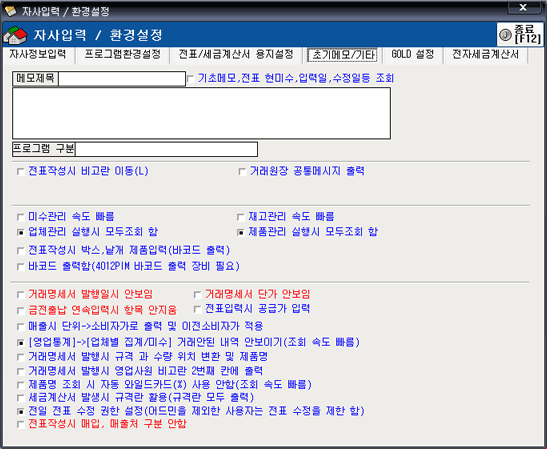Select the GOLD 설정 tab
547x449 pixels.
pyautogui.click(x=413, y=55)
